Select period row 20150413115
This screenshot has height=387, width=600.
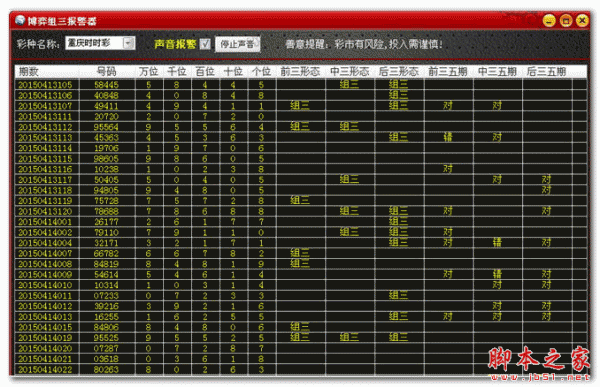300,158
